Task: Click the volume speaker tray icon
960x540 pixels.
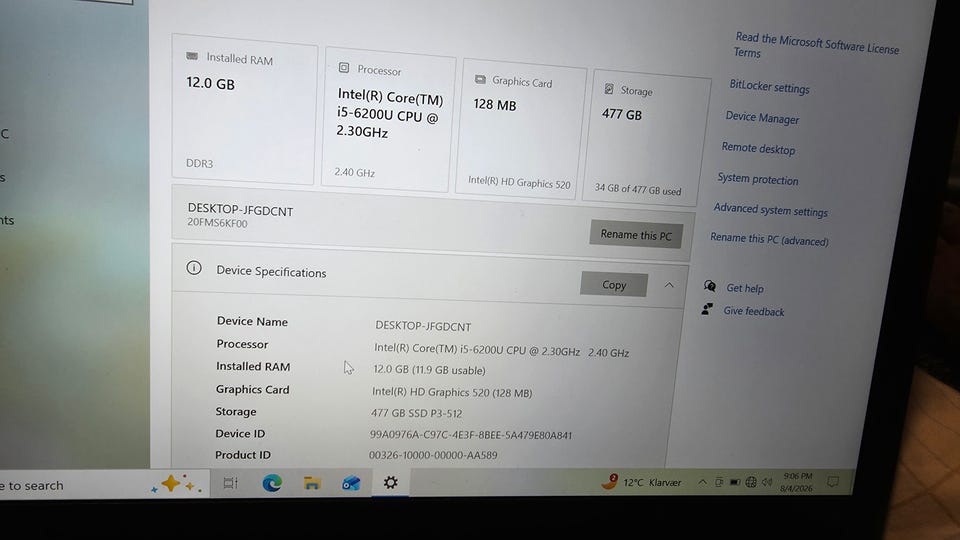Action: click(767, 482)
